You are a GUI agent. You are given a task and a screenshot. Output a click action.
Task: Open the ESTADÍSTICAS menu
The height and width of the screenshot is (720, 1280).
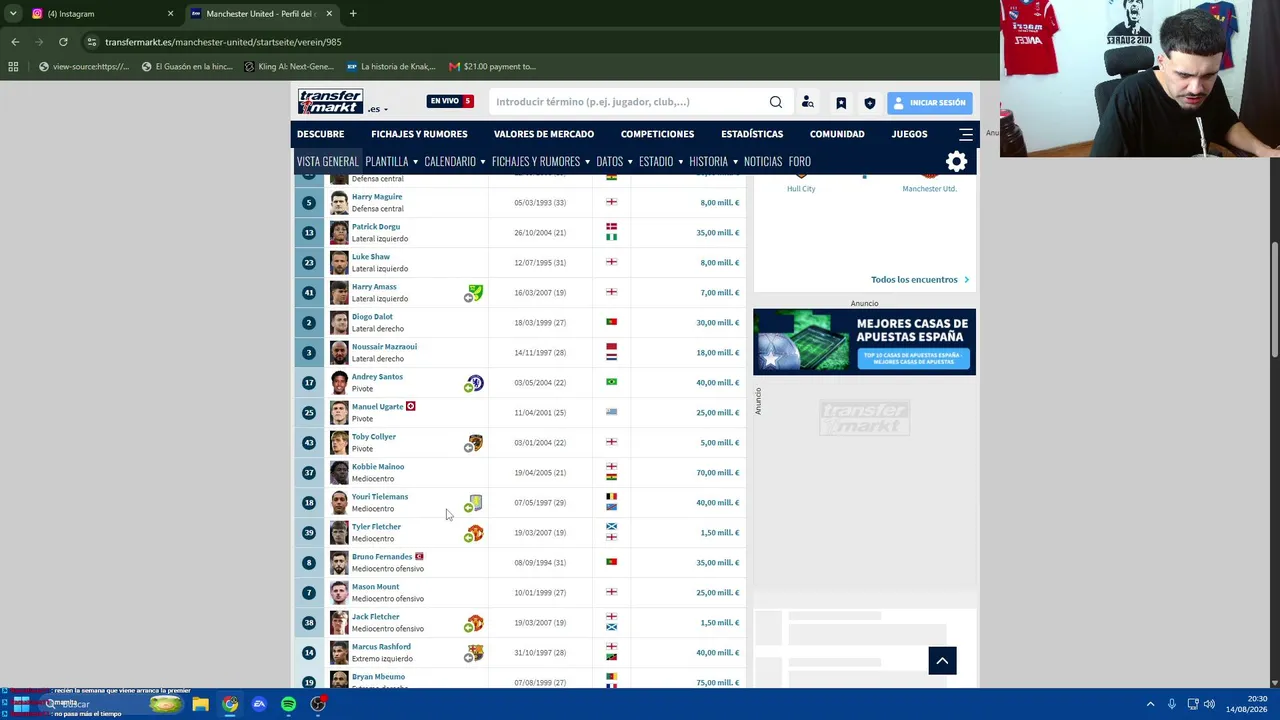point(752,134)
